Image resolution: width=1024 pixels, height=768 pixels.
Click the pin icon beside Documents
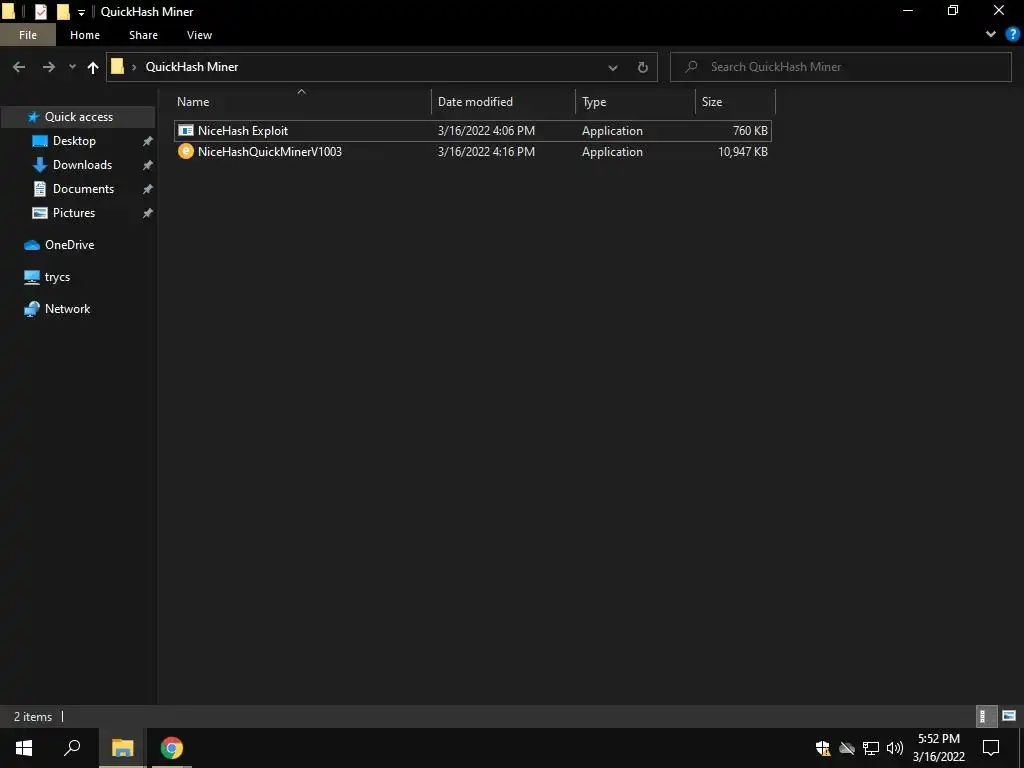(148, 189)
